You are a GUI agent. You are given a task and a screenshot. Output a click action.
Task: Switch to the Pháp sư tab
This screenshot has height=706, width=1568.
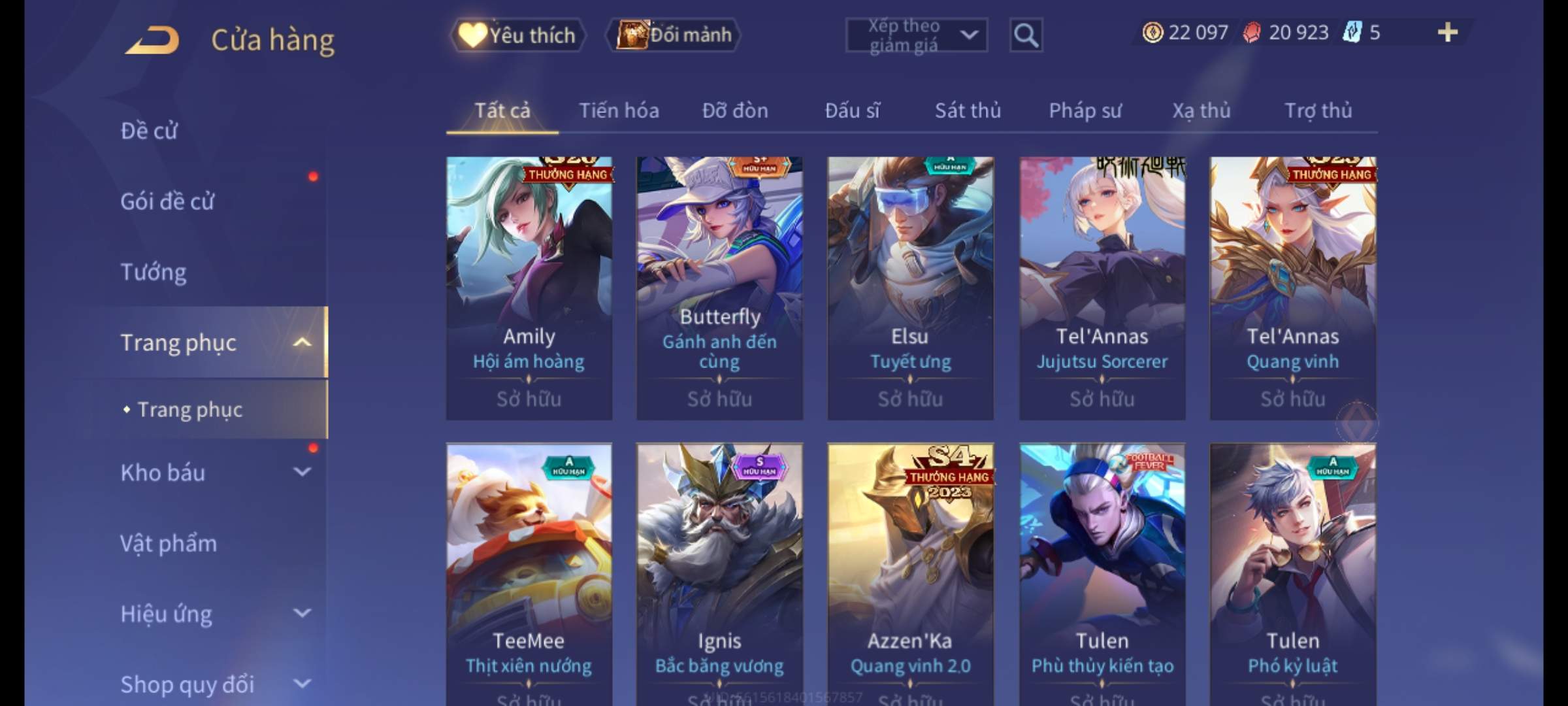pos(1085,110)
